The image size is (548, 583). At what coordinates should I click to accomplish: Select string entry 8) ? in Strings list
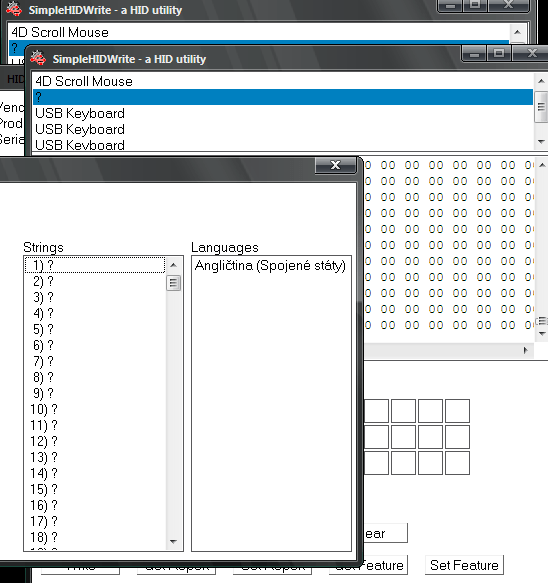pyautogui.click(x=95, y=377)
